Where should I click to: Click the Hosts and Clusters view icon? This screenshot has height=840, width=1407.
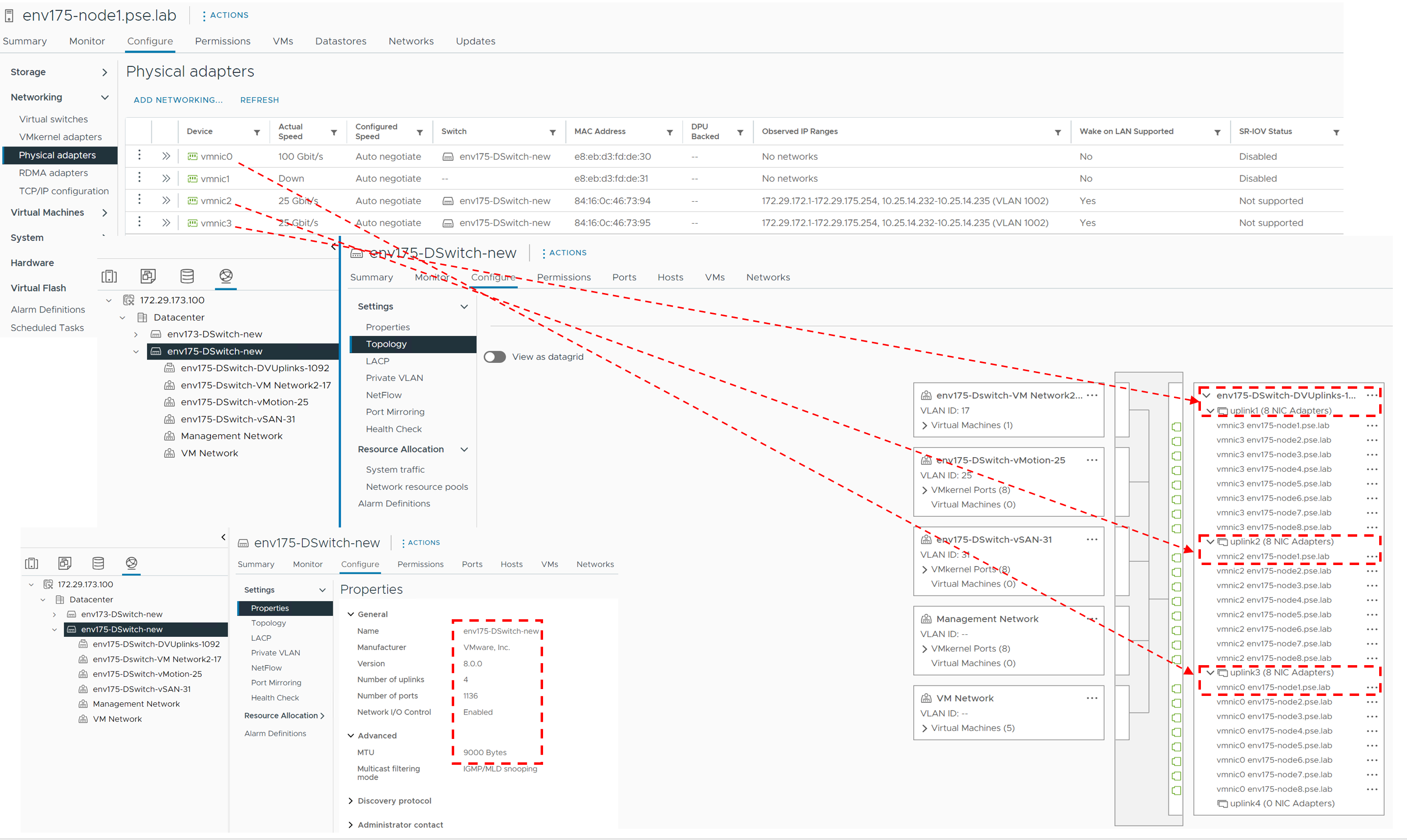coord(109,275)
